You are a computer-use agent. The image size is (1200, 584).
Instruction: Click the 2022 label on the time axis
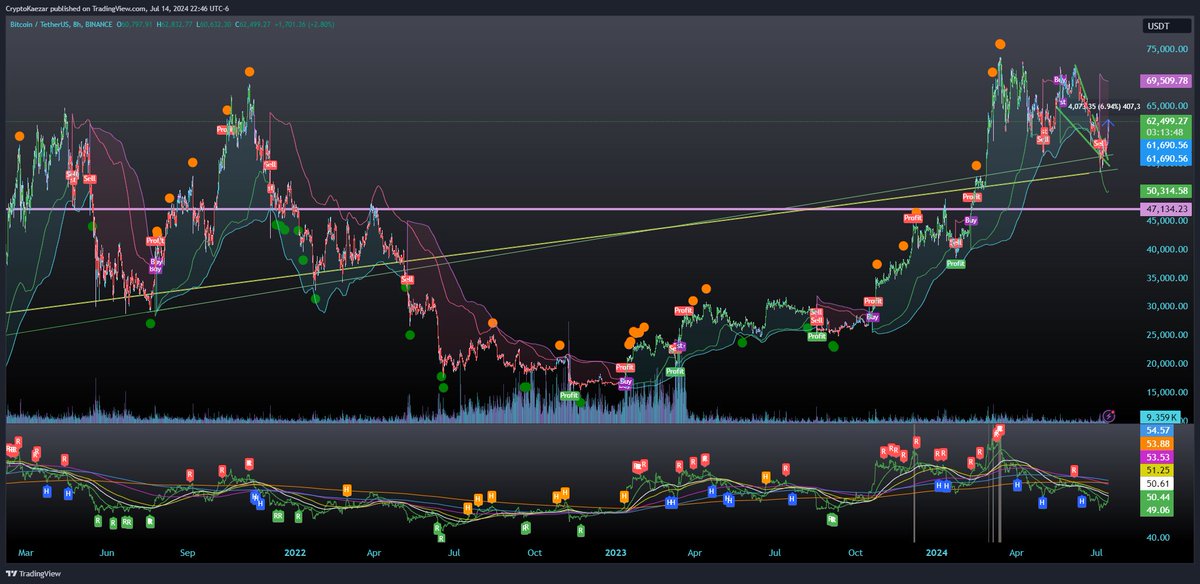tap(295, 551)
